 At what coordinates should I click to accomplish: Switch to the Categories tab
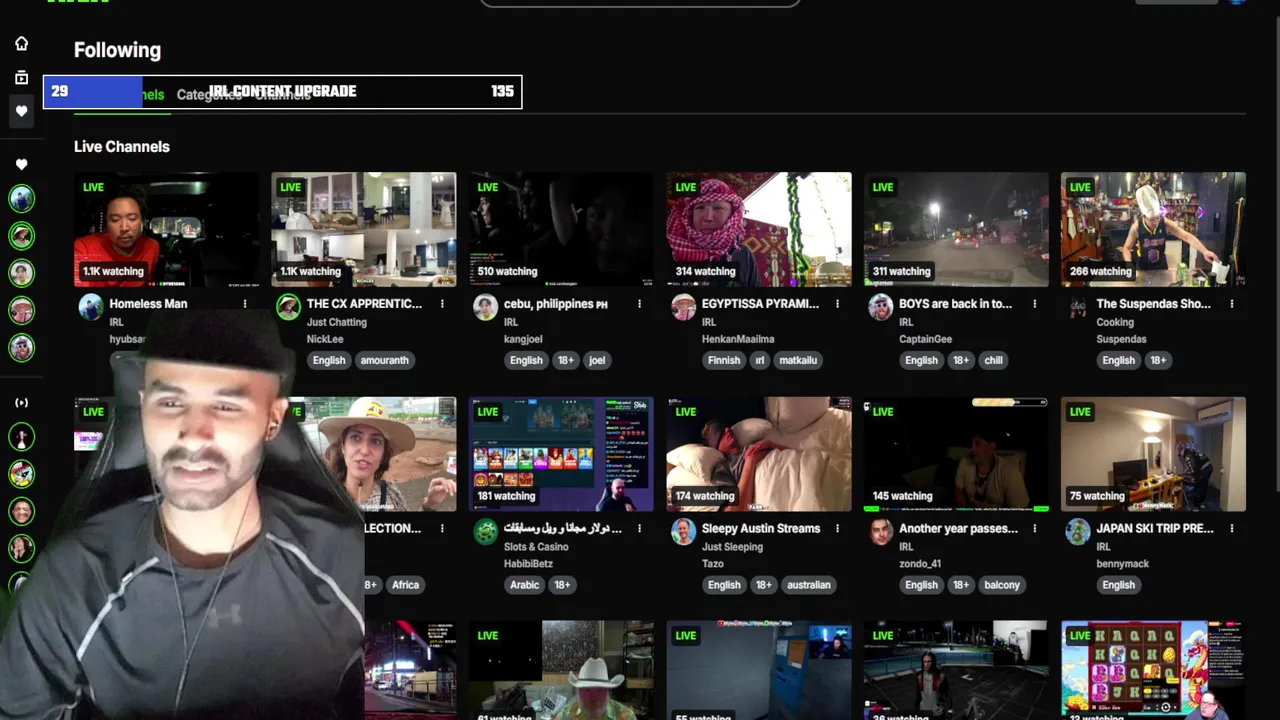tap(209, 95)
